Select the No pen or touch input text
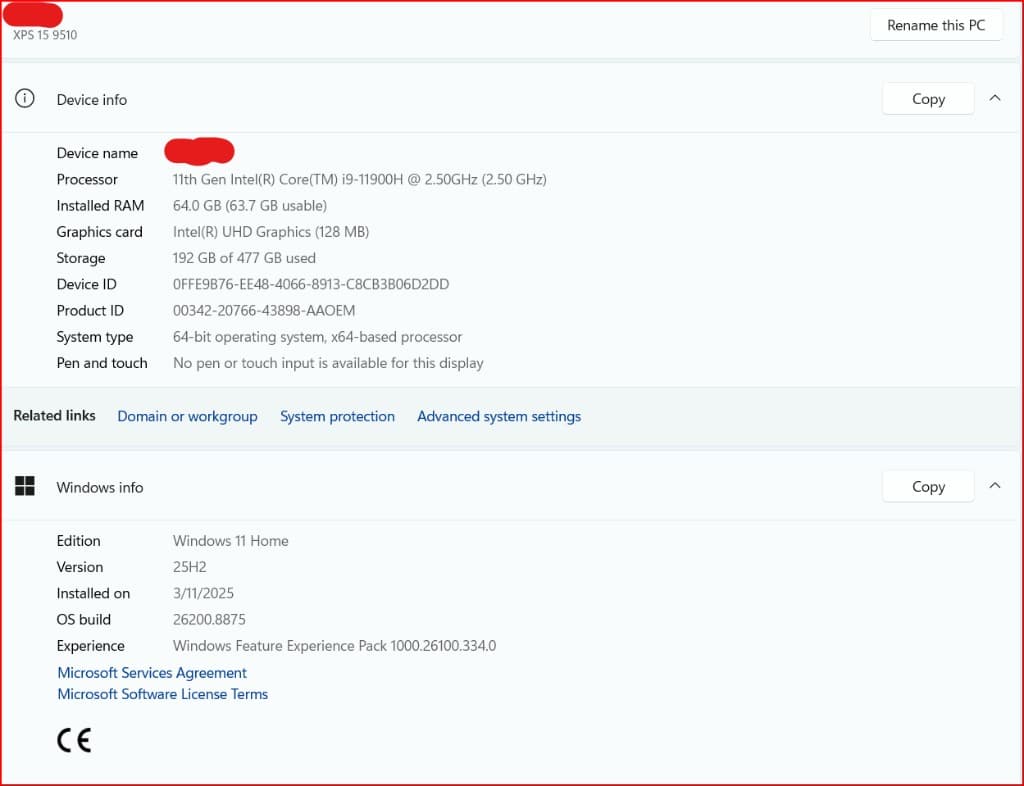1024x786 pixels. (328, 363)
